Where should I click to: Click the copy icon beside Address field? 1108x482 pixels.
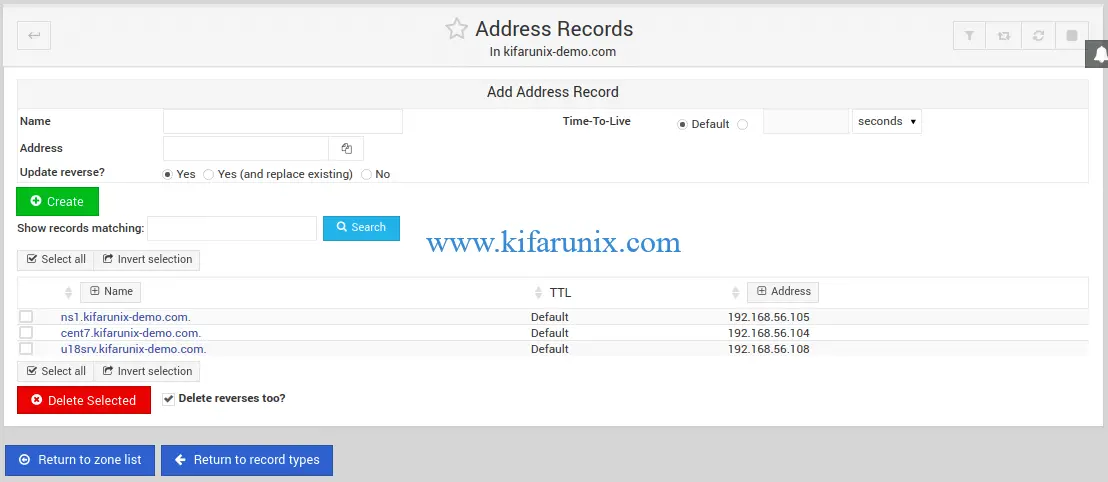[x=346, y=149]
